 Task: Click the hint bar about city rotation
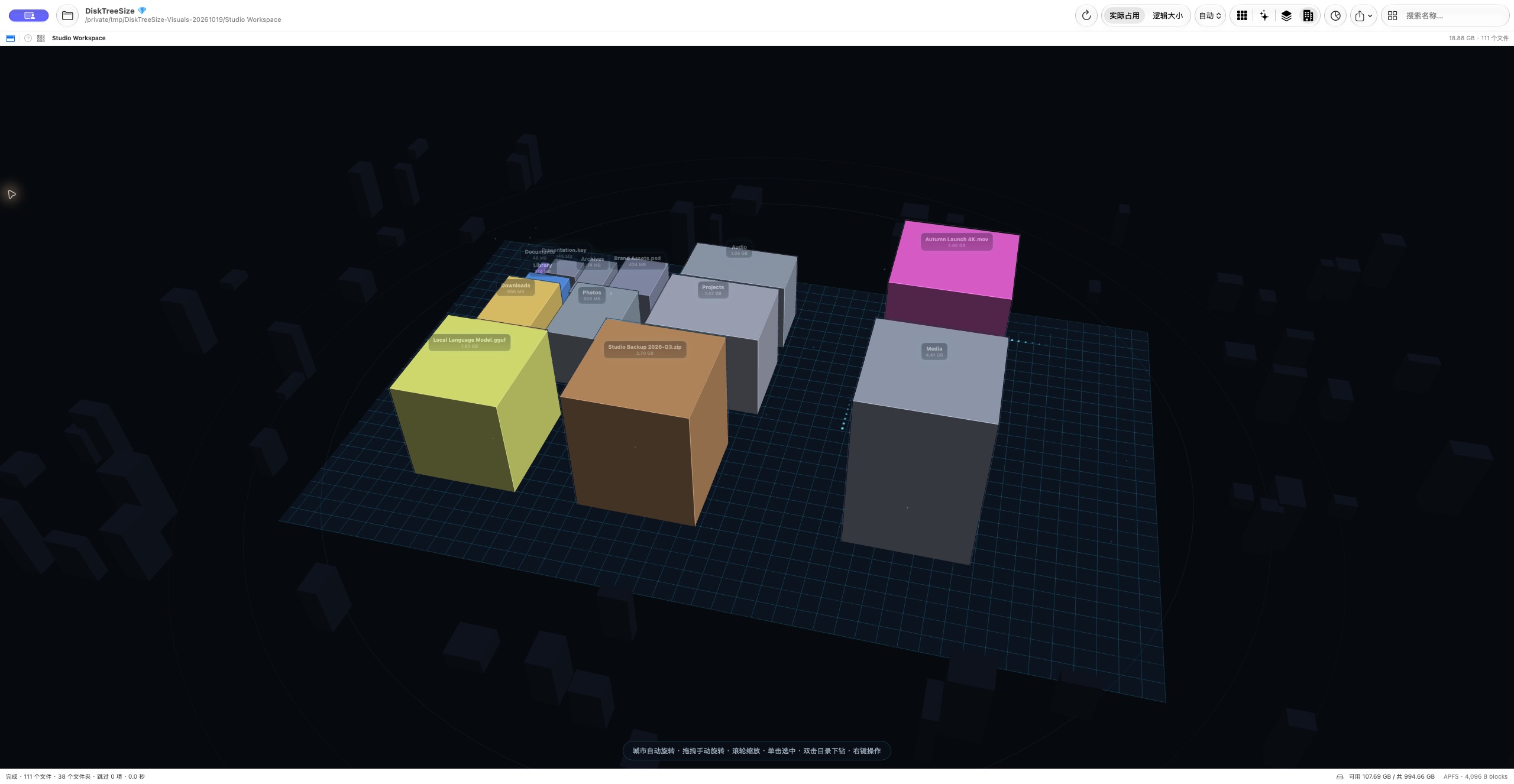coord(756,751)
